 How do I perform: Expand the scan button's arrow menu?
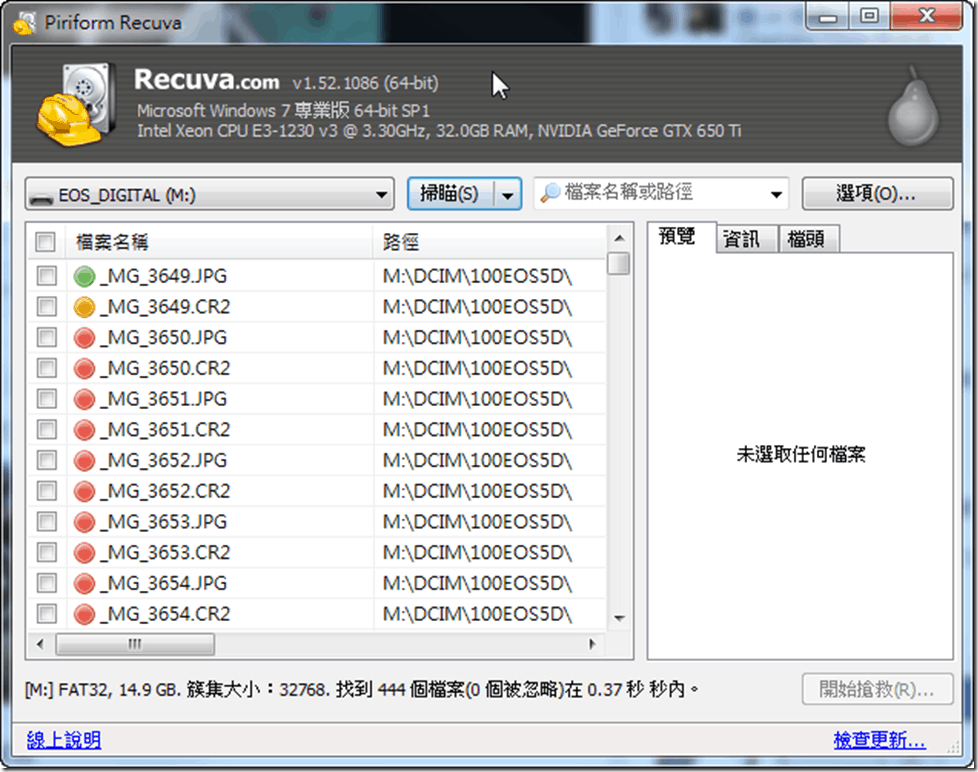[x=509, y=194]
